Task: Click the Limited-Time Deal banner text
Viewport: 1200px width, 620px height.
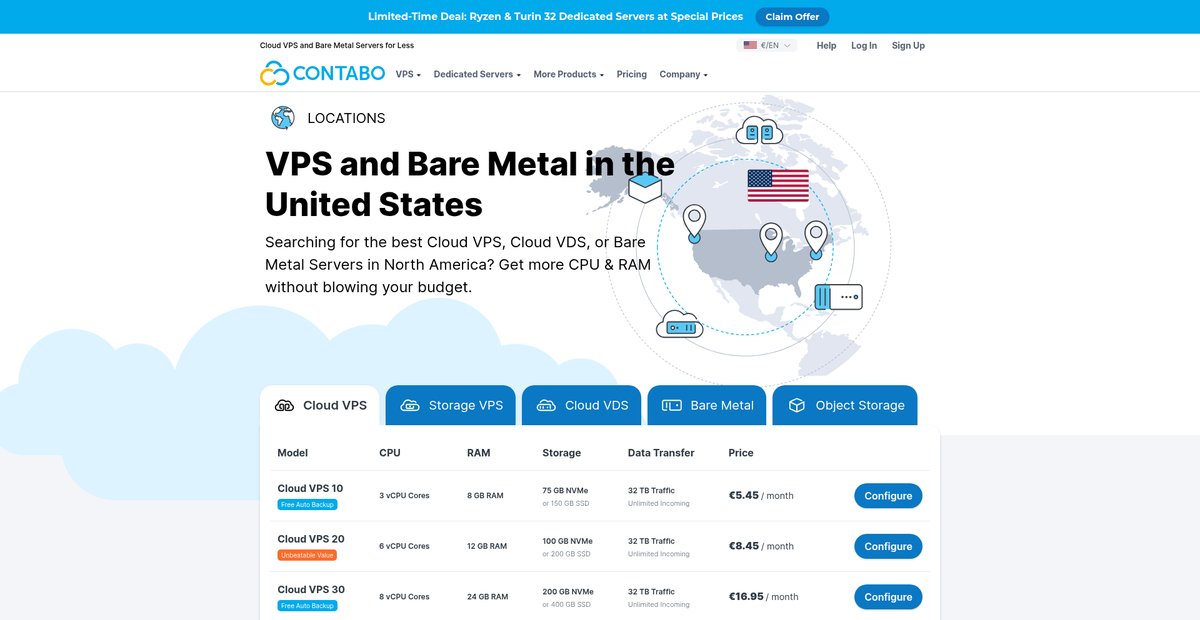Action: point(555,17)
